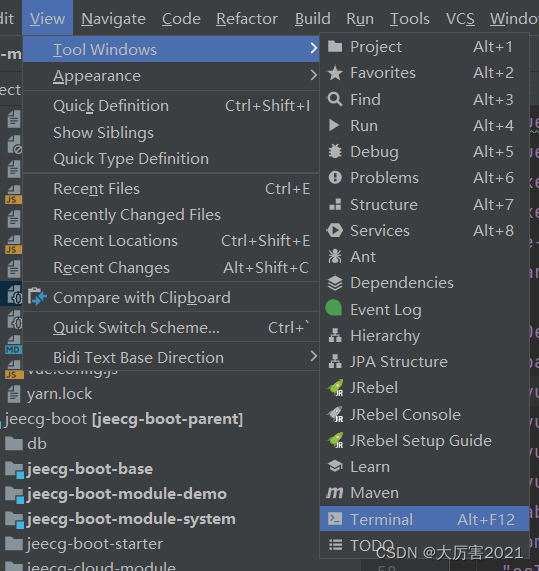Click the Terminal prompt icon
Viewport: 539px width, 571px height.
click(335, 519)
